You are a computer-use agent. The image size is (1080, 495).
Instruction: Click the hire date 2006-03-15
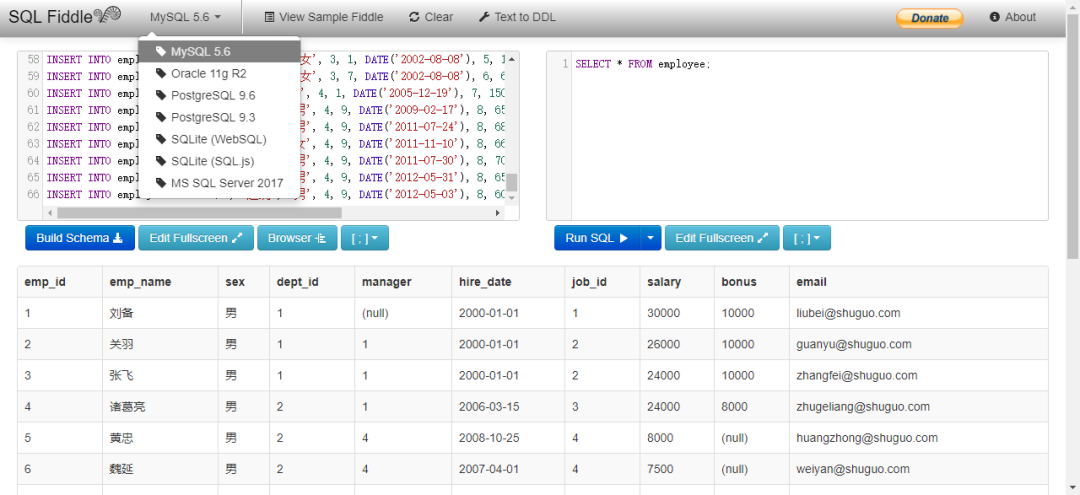click(x=489, y=407)
